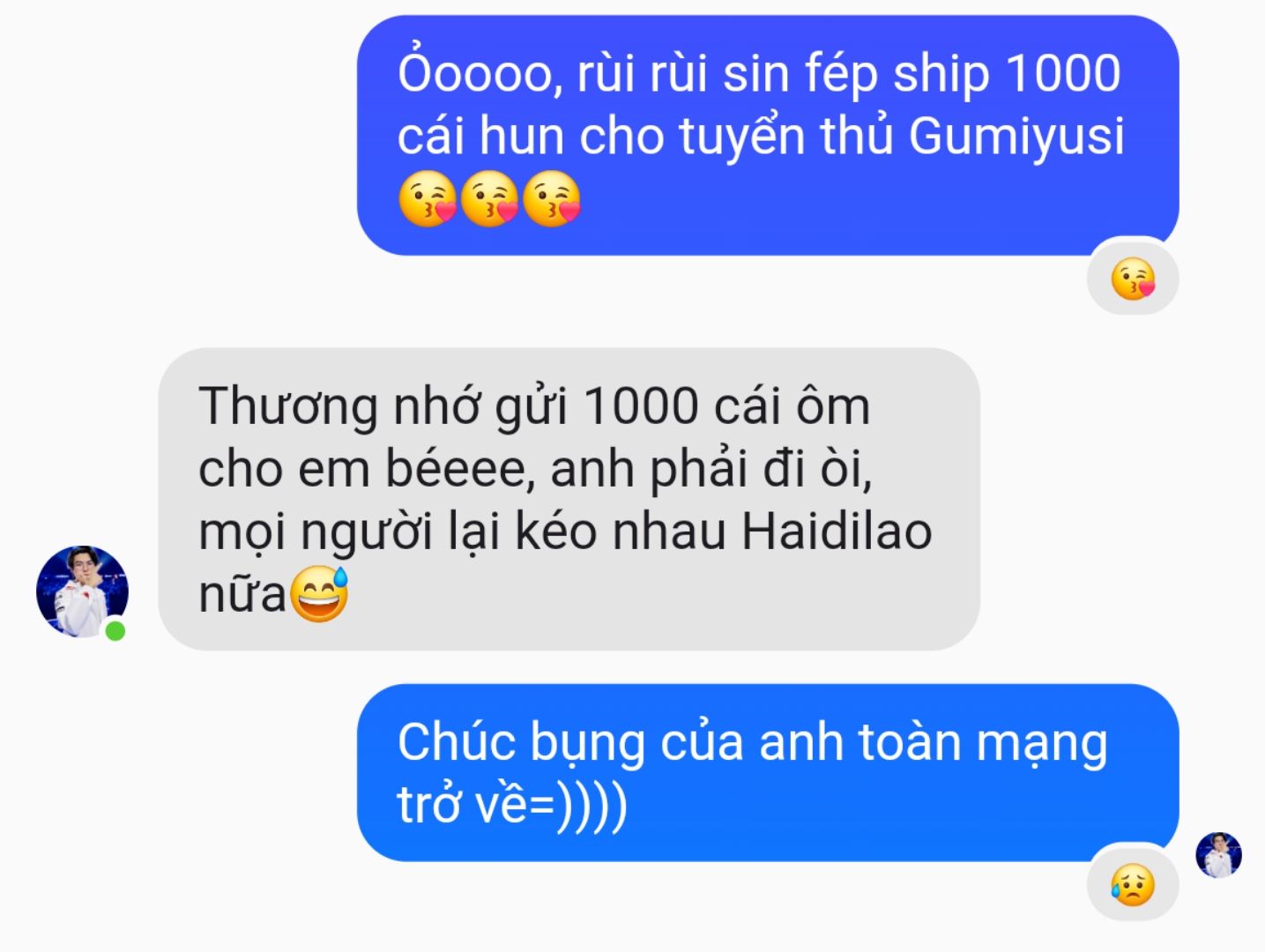
Task: Click 'trở về=))))' text in bottom bubble
Action: coord(512,805)
